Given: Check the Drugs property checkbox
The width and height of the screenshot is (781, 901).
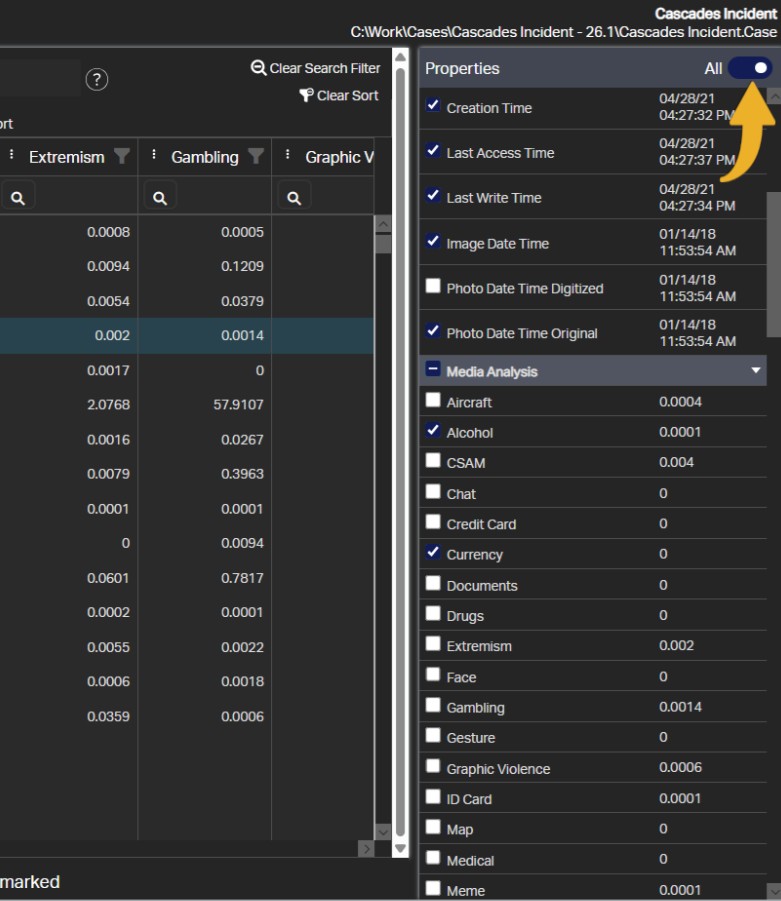Looking at the screenshot, I should pyautogui.click(x=433, y=614).
